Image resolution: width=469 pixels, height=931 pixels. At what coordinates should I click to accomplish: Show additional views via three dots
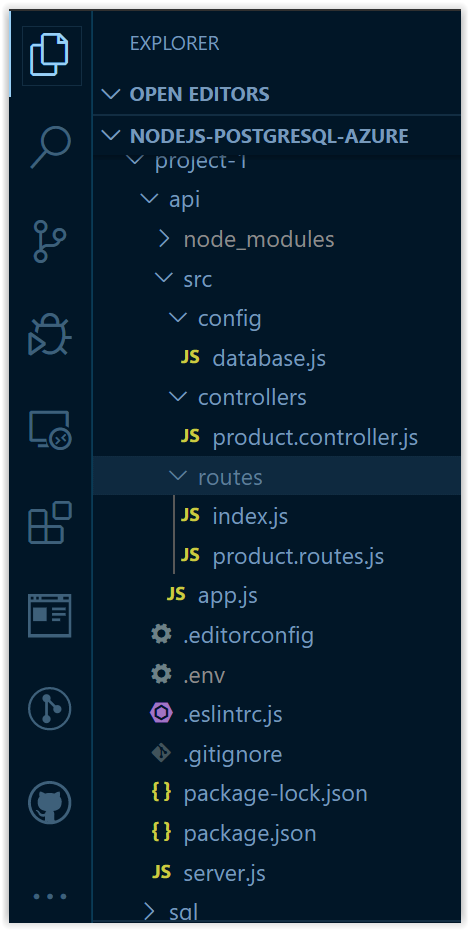(50, 897)
